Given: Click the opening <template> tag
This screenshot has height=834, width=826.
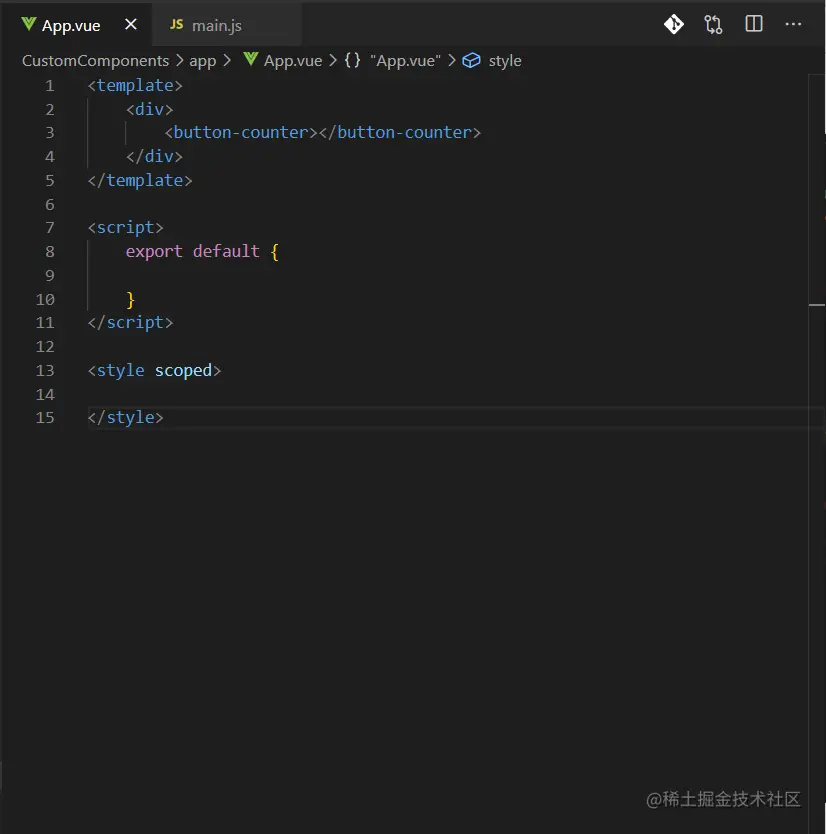Looking at the screenshot, I should [x=135, y=86].
